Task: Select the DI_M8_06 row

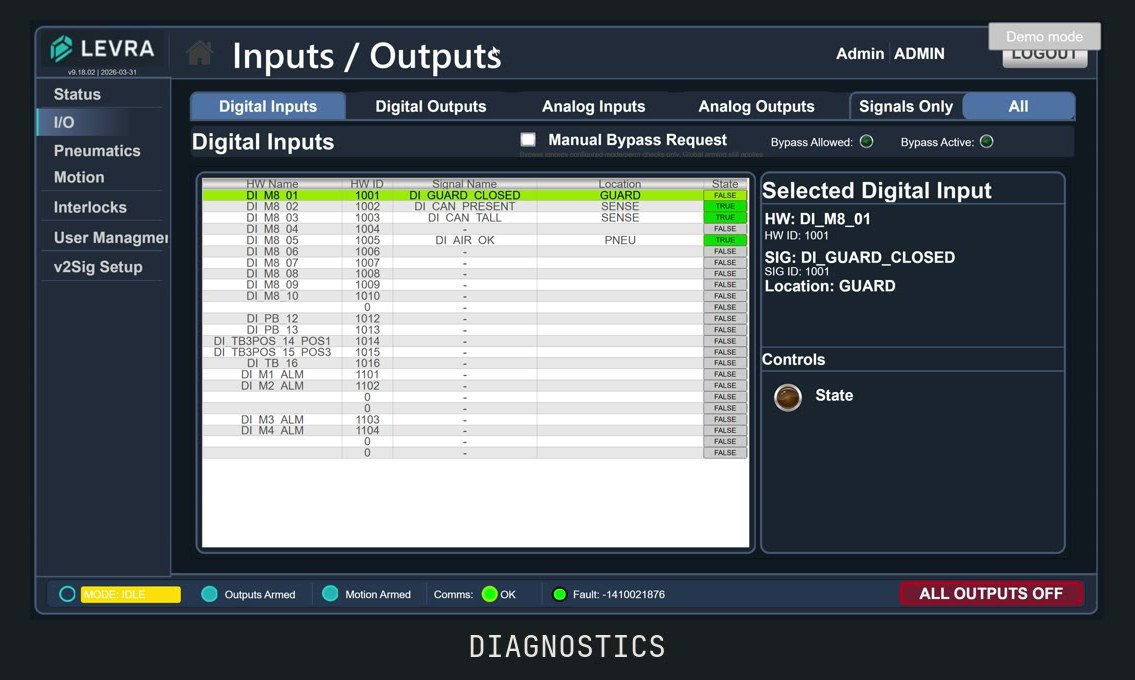Action: coord(475,251)
